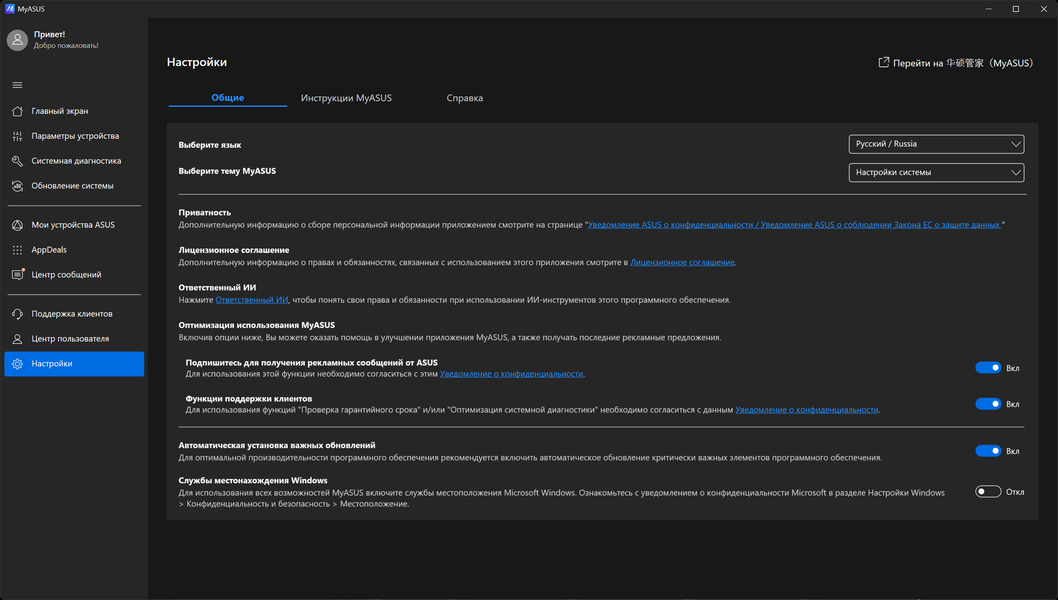Go to Параметры устройства

74,136
